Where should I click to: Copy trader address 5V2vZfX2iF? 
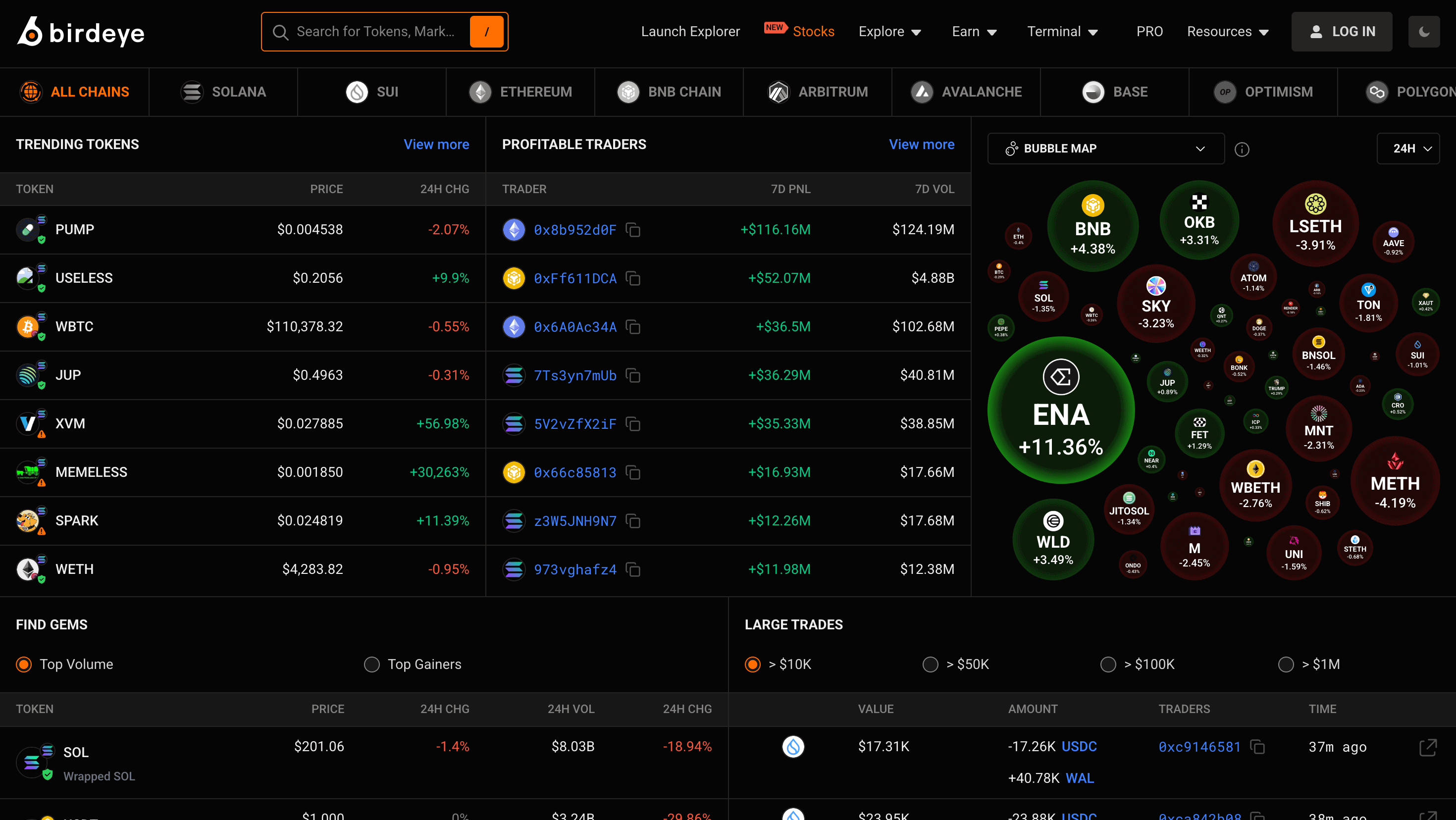click(633, 424)
